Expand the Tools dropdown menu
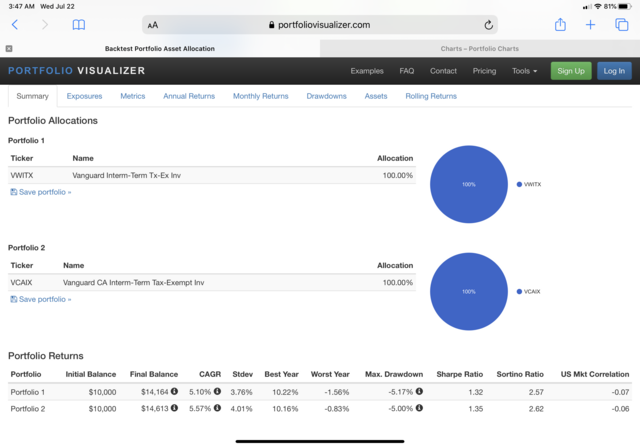Image resolution: width=640 pixels, height=447 pixels. coord(524,71)
